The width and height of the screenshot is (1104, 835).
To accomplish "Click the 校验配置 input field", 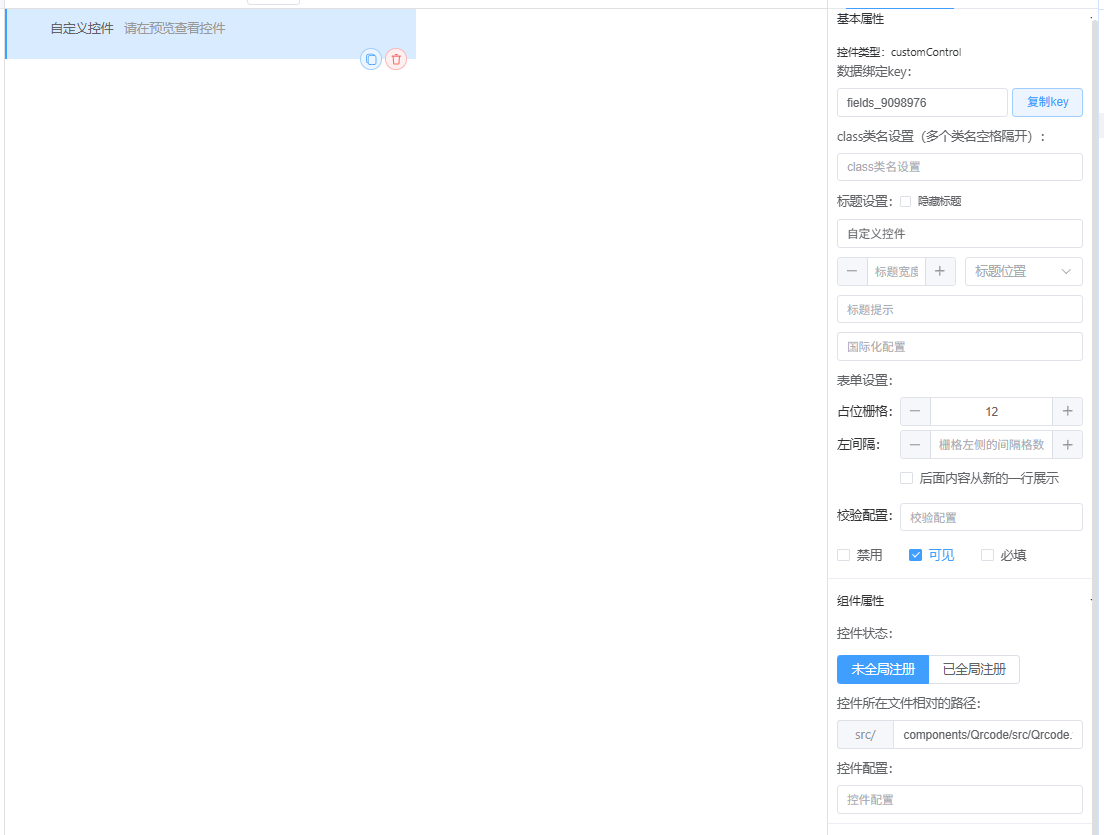I will [990, 517].
